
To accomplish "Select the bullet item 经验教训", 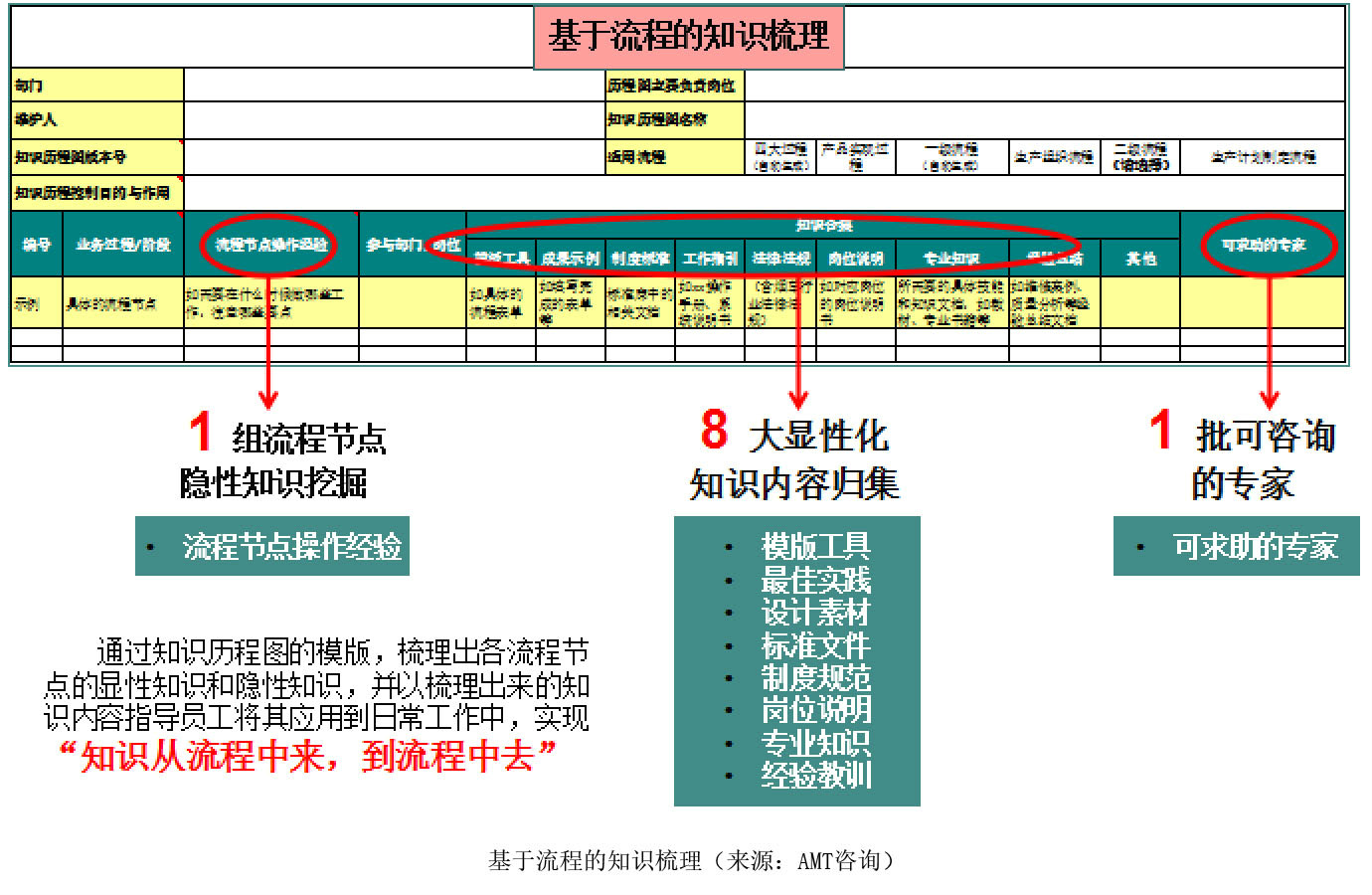I will point(815,774).
